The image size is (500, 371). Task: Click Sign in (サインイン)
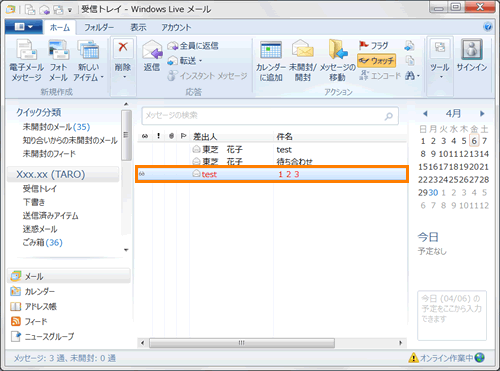[472, 56]
